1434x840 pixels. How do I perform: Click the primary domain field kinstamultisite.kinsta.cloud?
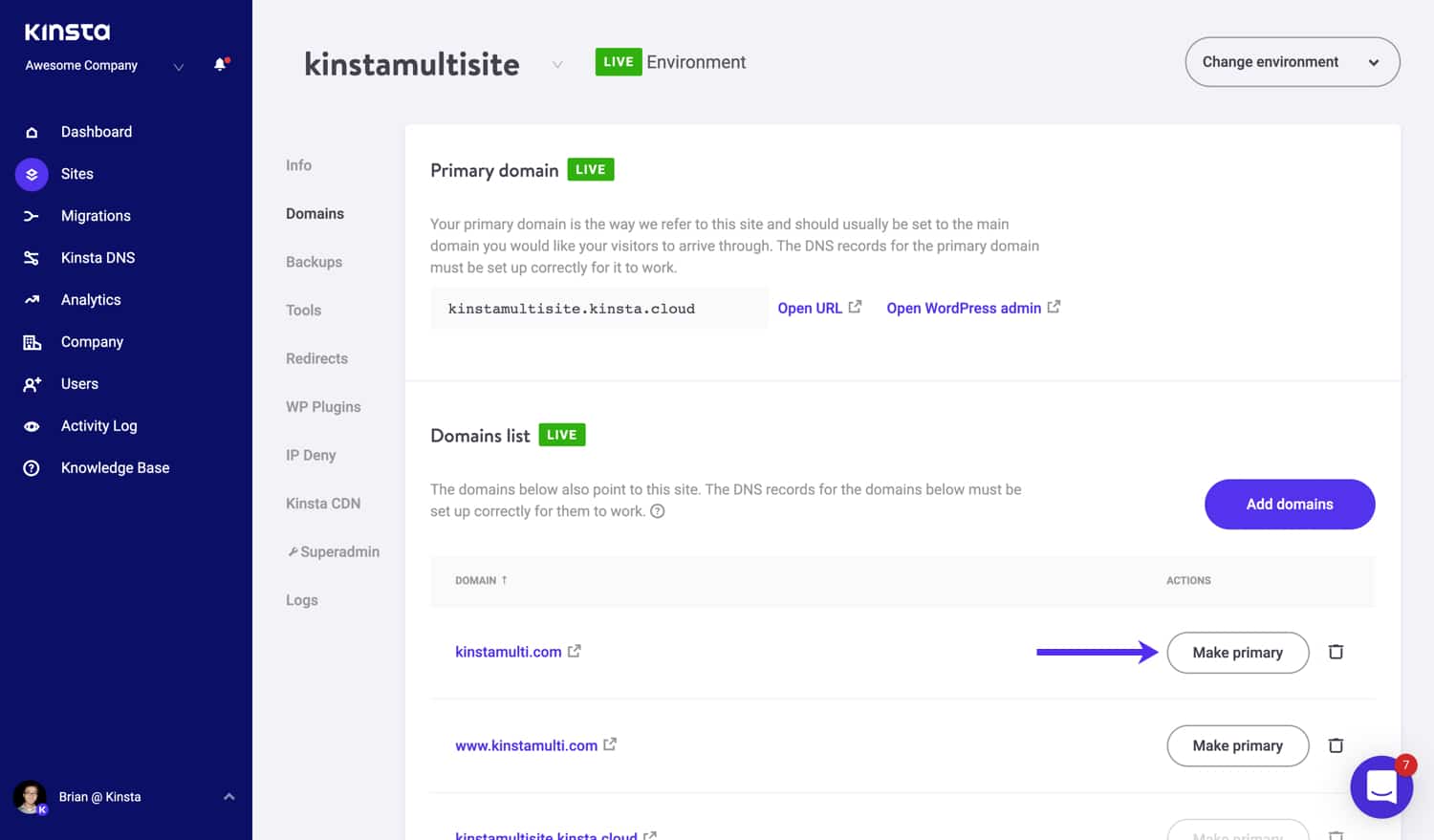click(599, 309)
